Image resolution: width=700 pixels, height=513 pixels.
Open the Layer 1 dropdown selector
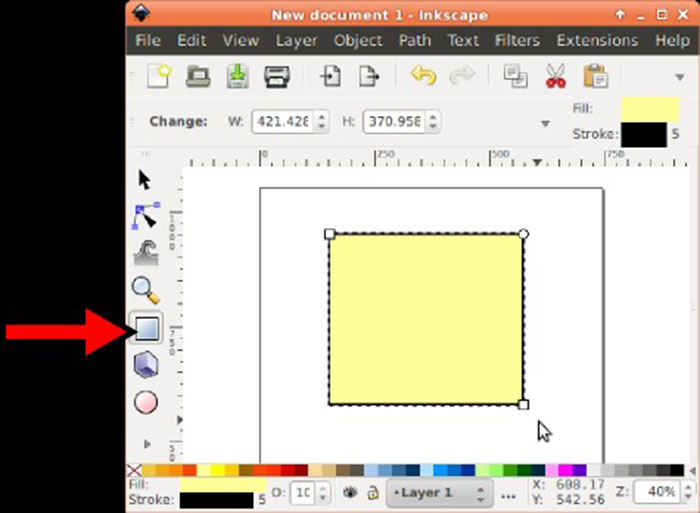pyautogui.click(x=439, y=493)
